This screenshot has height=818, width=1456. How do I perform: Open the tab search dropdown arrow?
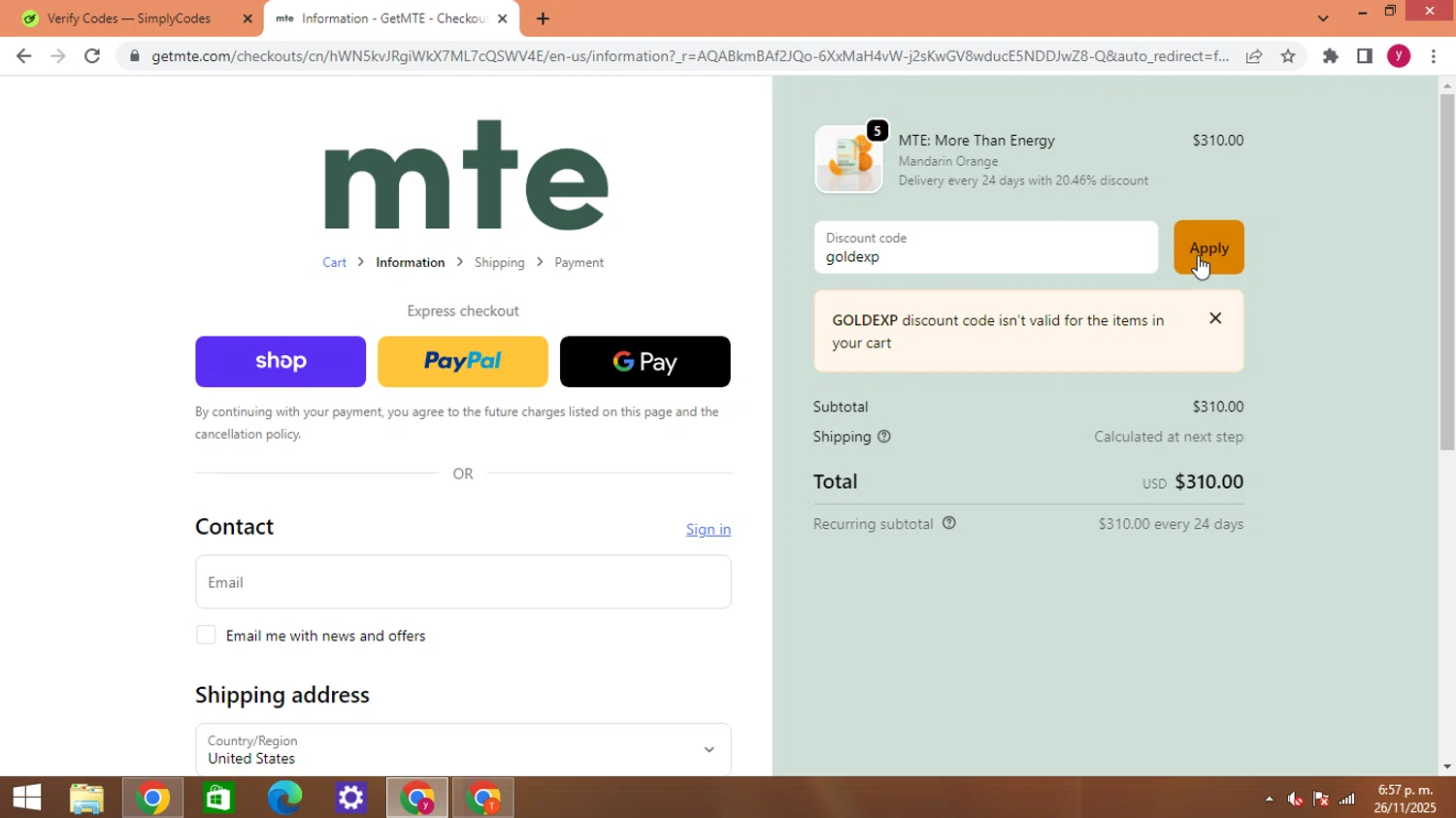[x=1323, y=18]
